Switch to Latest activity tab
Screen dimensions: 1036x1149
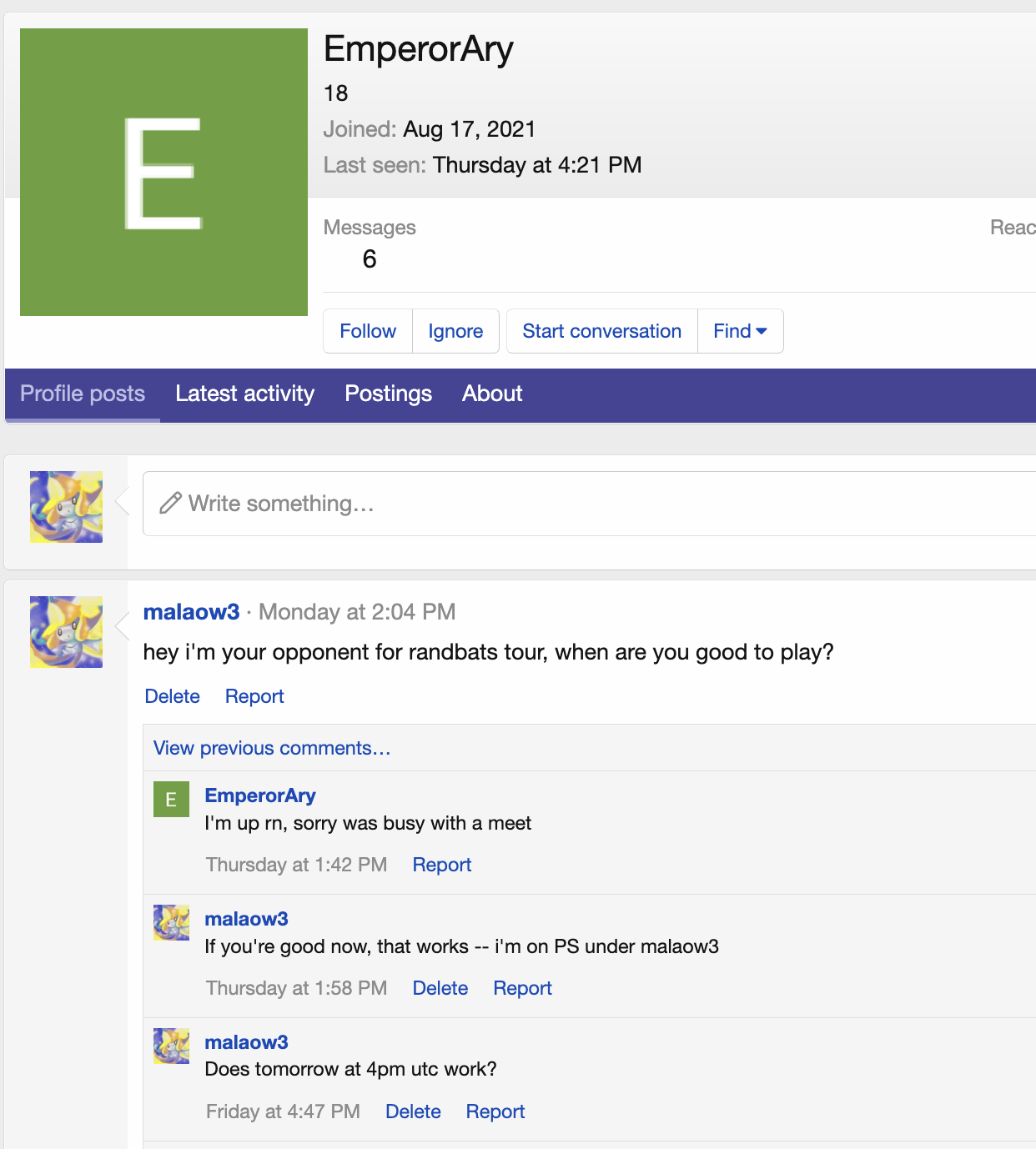[244, 394]
